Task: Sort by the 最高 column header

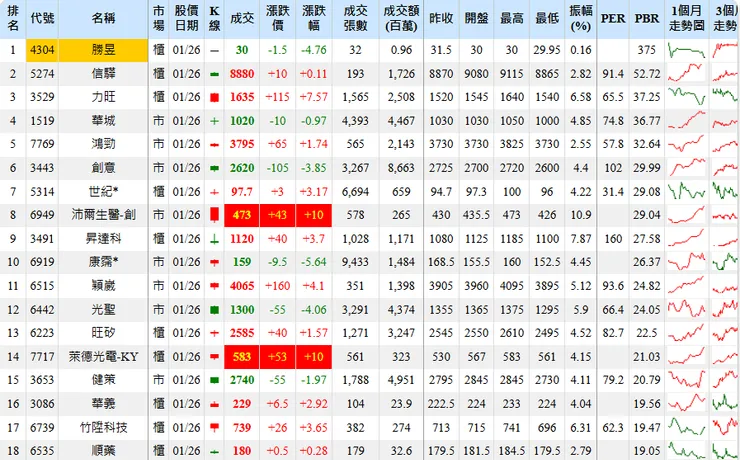Action: (512, 18)
